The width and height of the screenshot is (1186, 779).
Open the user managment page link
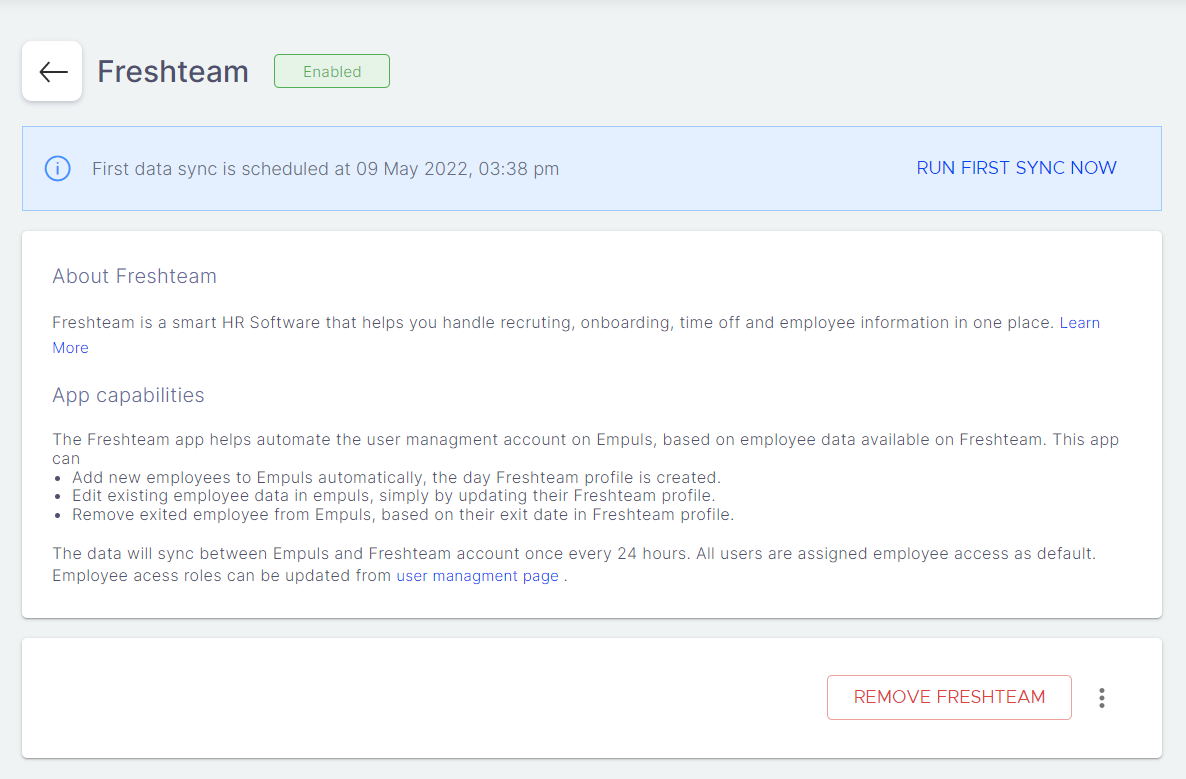click(477, 576)
